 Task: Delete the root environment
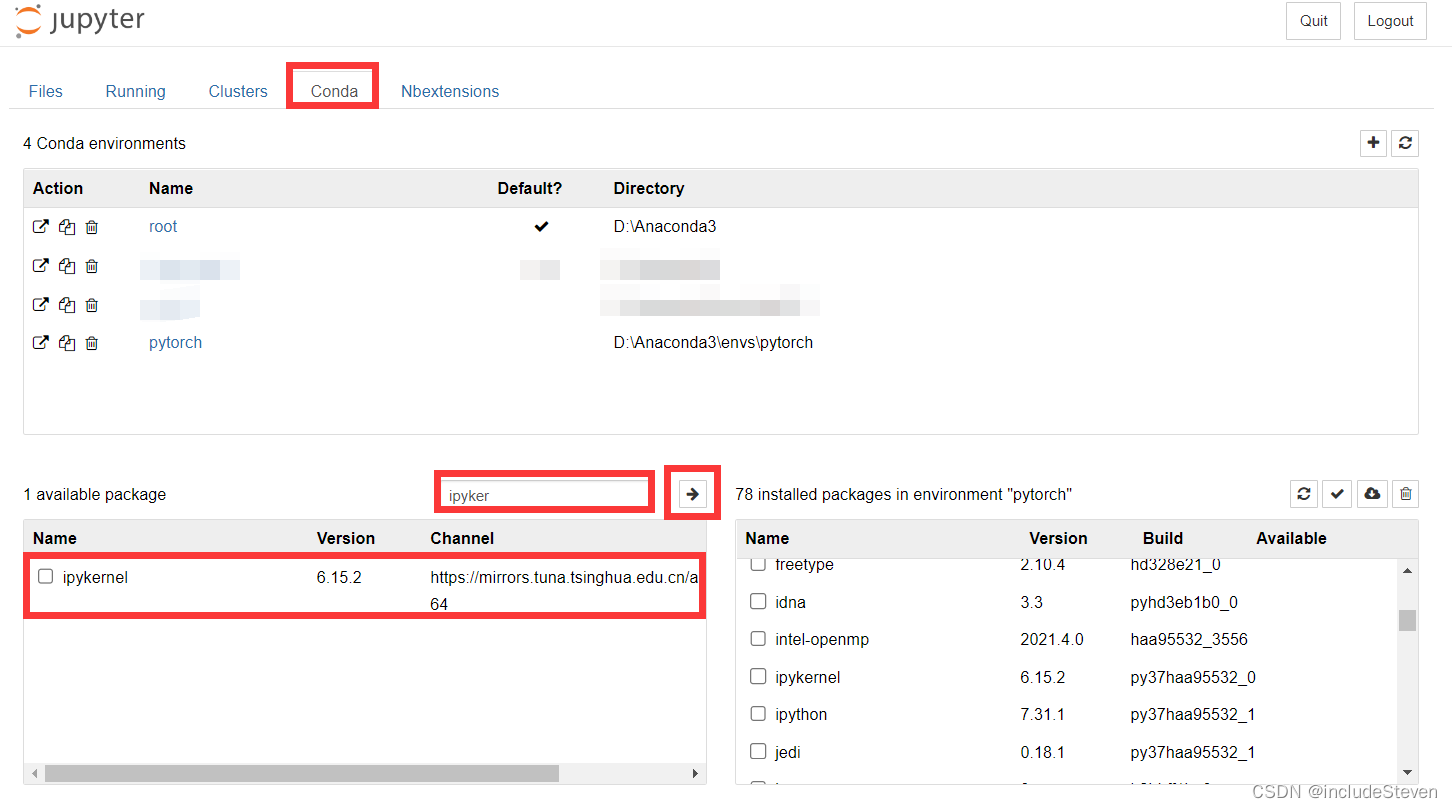point(92,227)
